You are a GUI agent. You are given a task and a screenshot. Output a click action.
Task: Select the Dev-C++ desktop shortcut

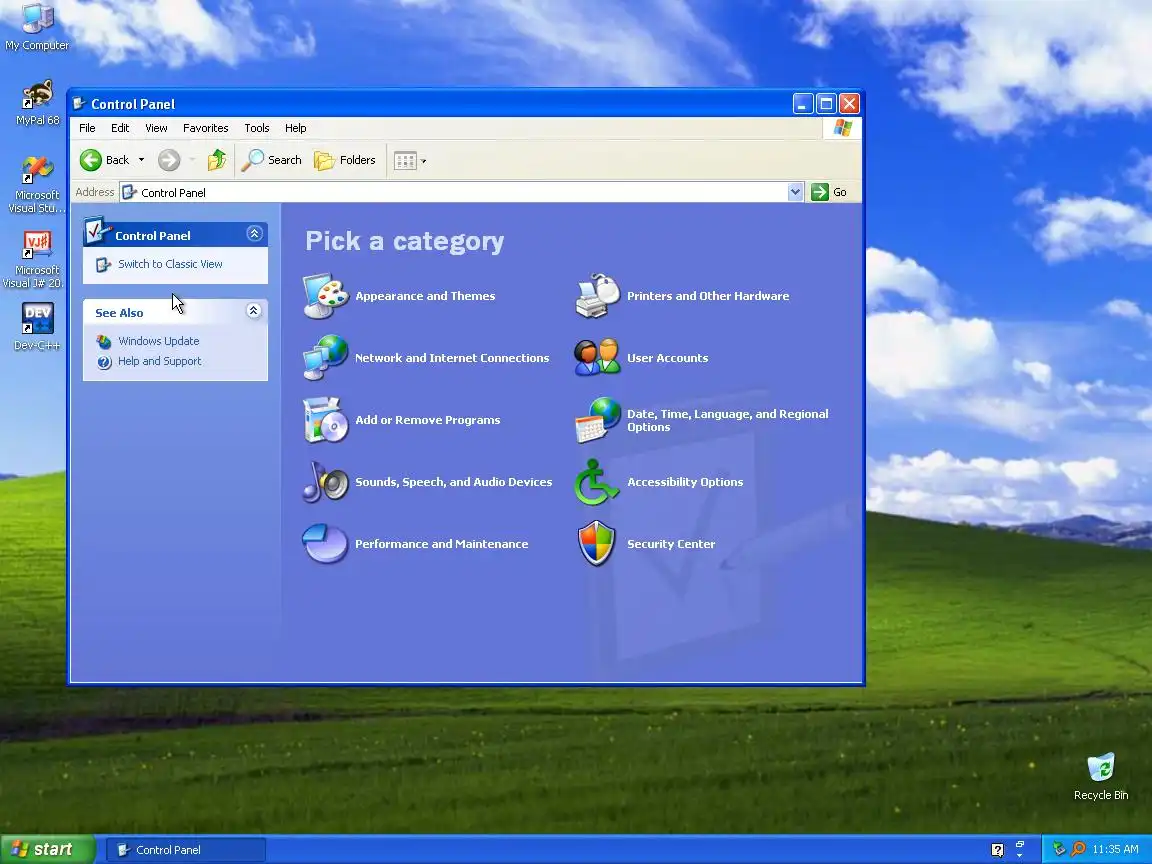click(37, 327)
